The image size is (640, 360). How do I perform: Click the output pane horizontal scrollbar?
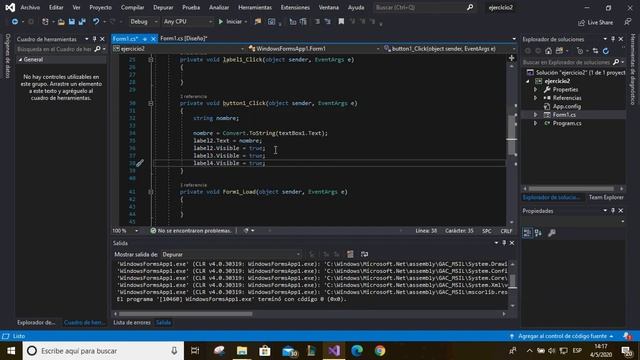point(186,314)
